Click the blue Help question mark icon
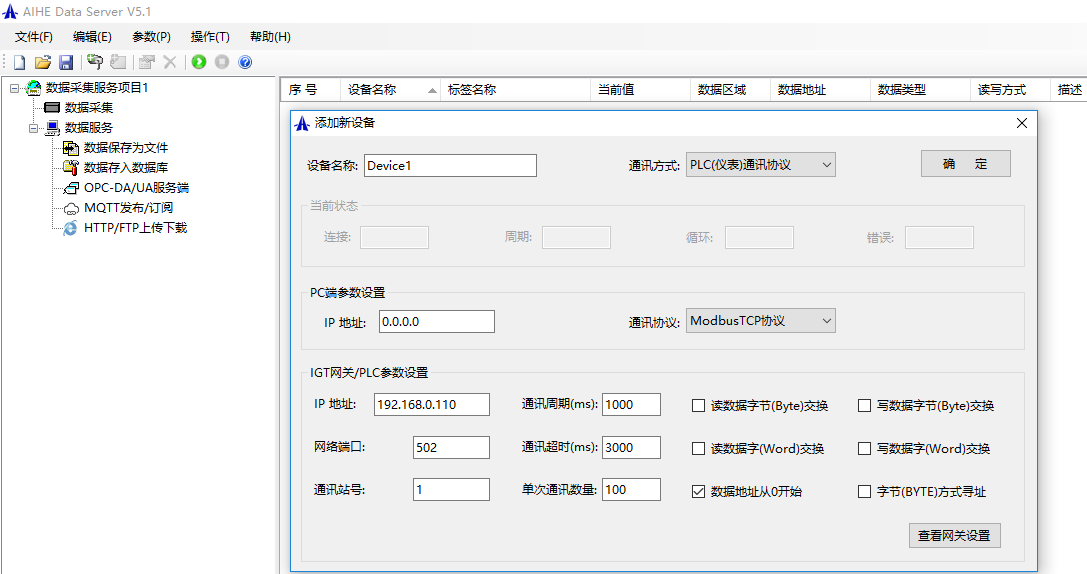The width and height of the screenshot is (1087, 574). point(245,62)
